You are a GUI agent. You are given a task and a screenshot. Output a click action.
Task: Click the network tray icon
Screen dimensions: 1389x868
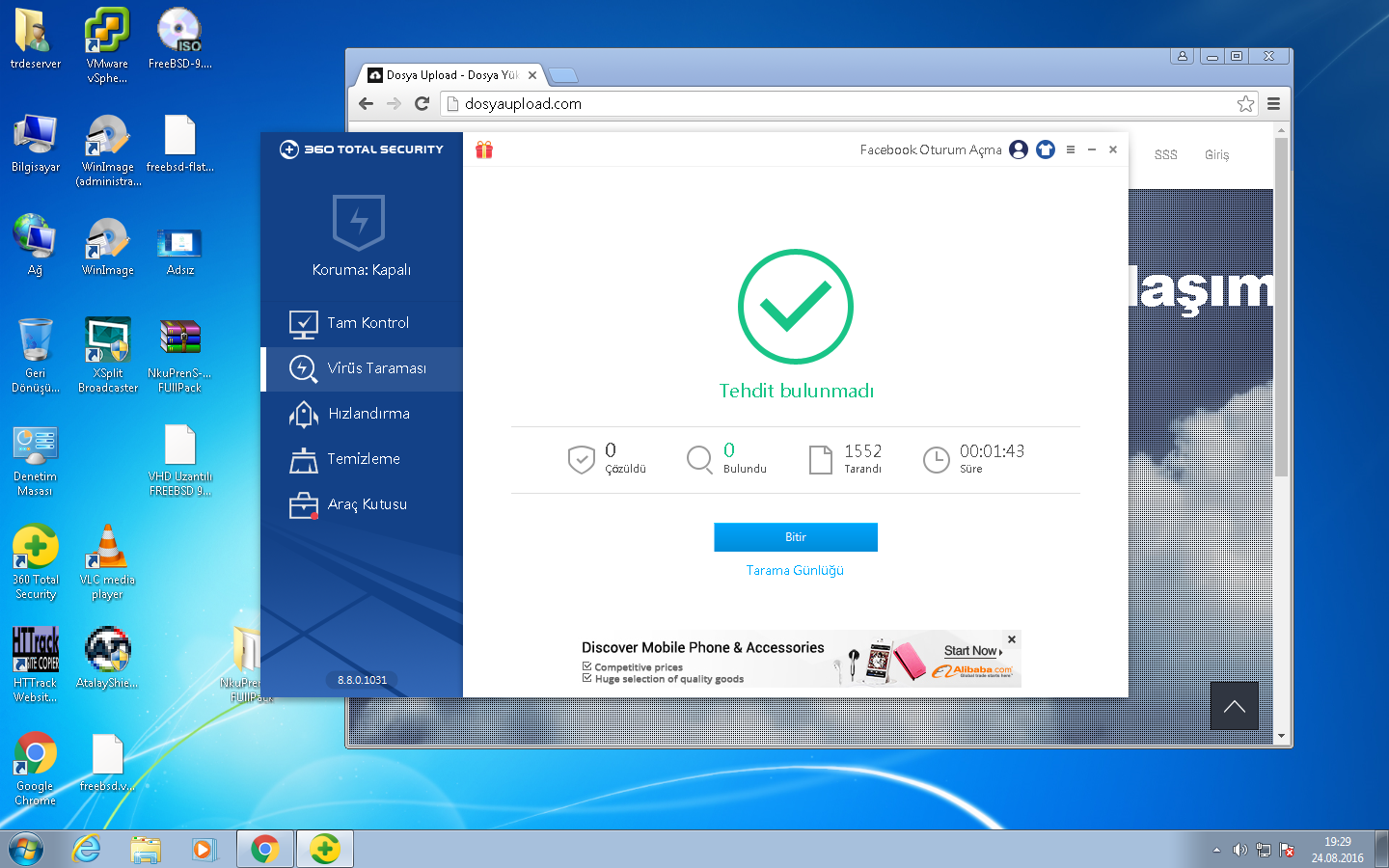(1264, 850)
